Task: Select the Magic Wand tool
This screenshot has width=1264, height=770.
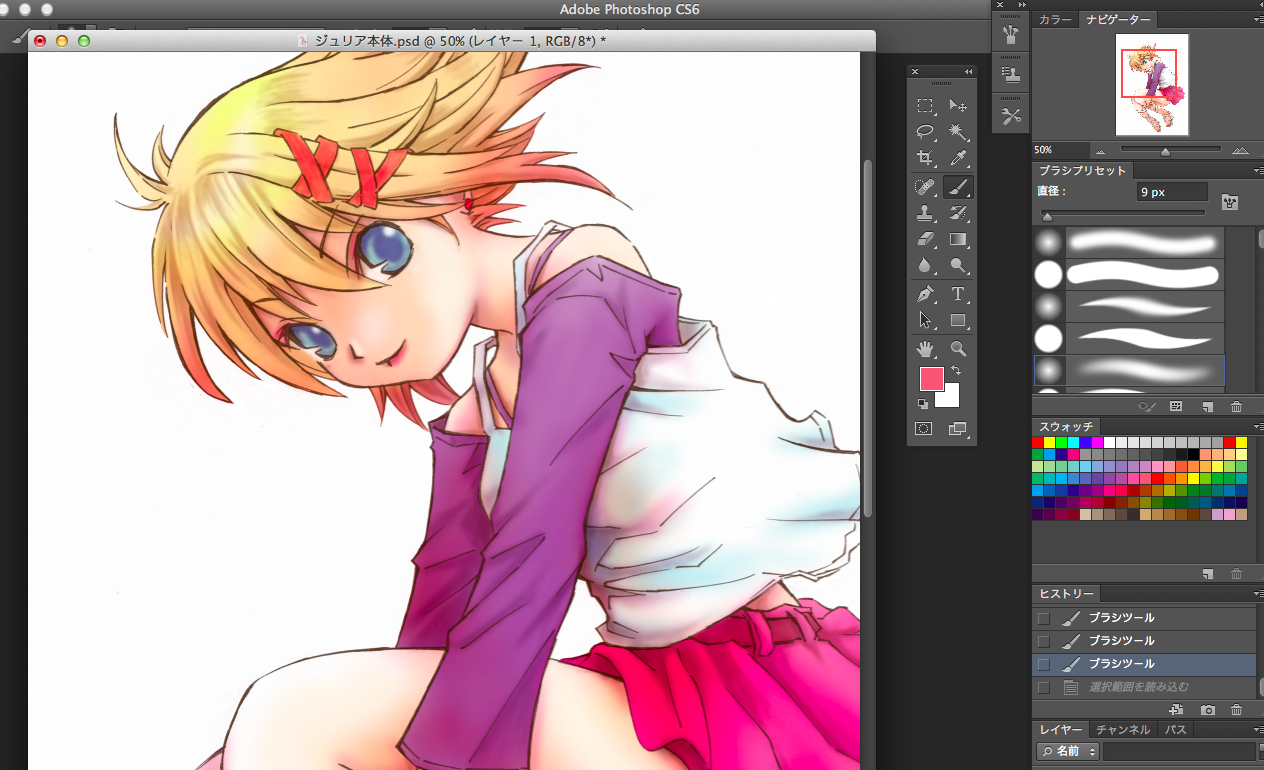Action: (958, 132)
